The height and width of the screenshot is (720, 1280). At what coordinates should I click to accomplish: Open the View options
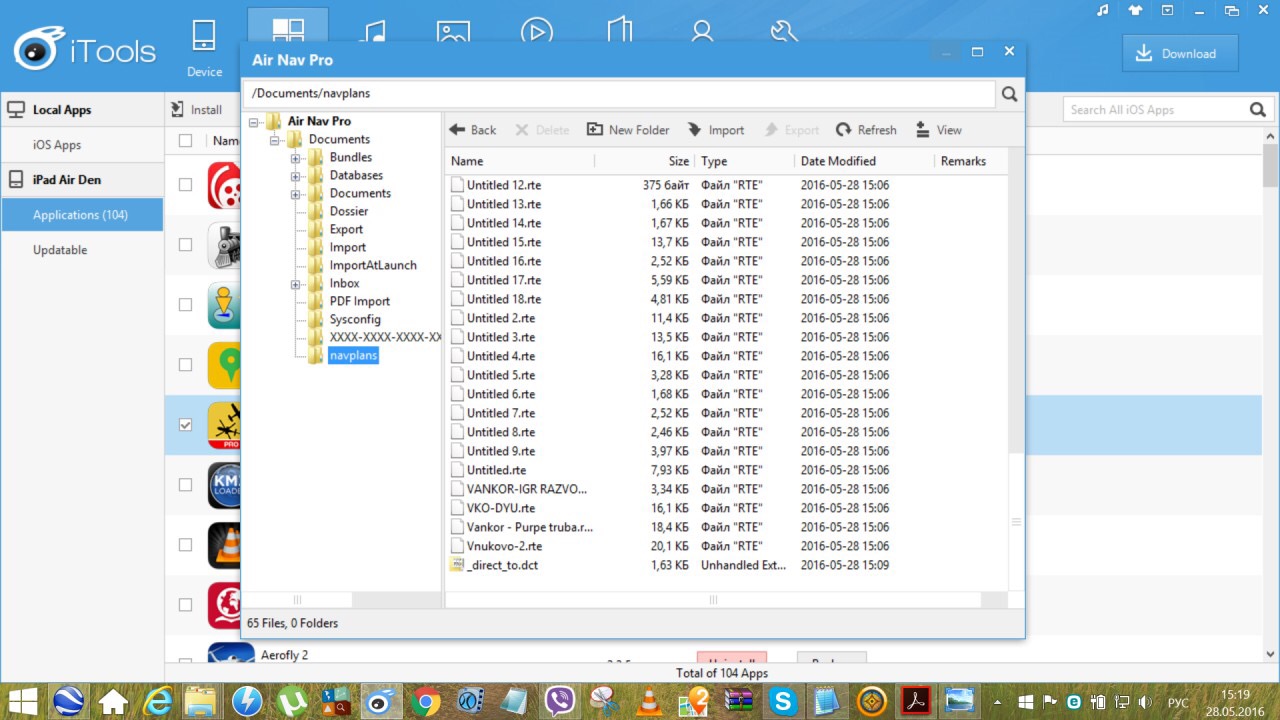click(x=938, y=130)
